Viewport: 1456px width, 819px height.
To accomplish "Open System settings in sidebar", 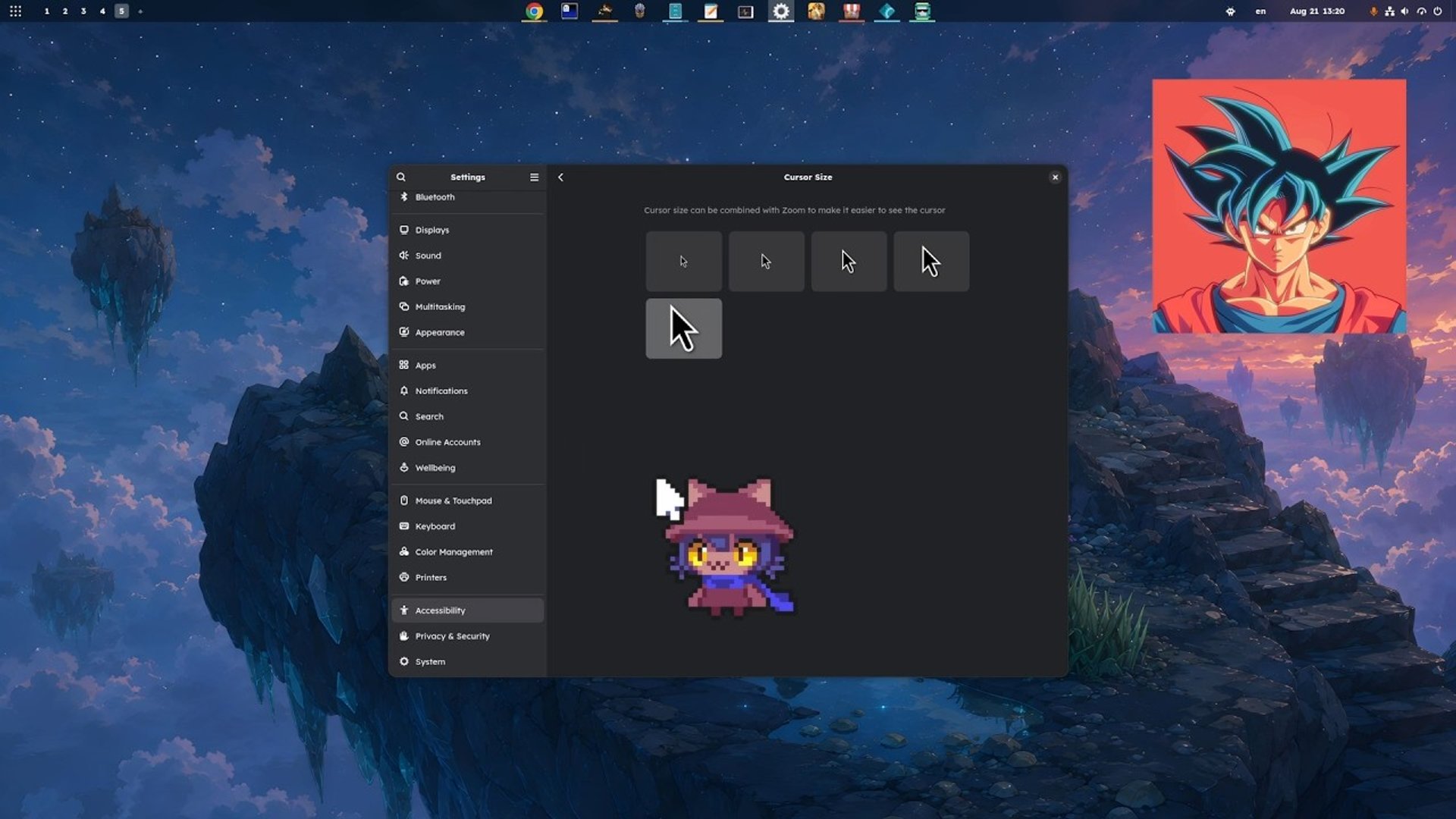I will click(x=468, y=662).
